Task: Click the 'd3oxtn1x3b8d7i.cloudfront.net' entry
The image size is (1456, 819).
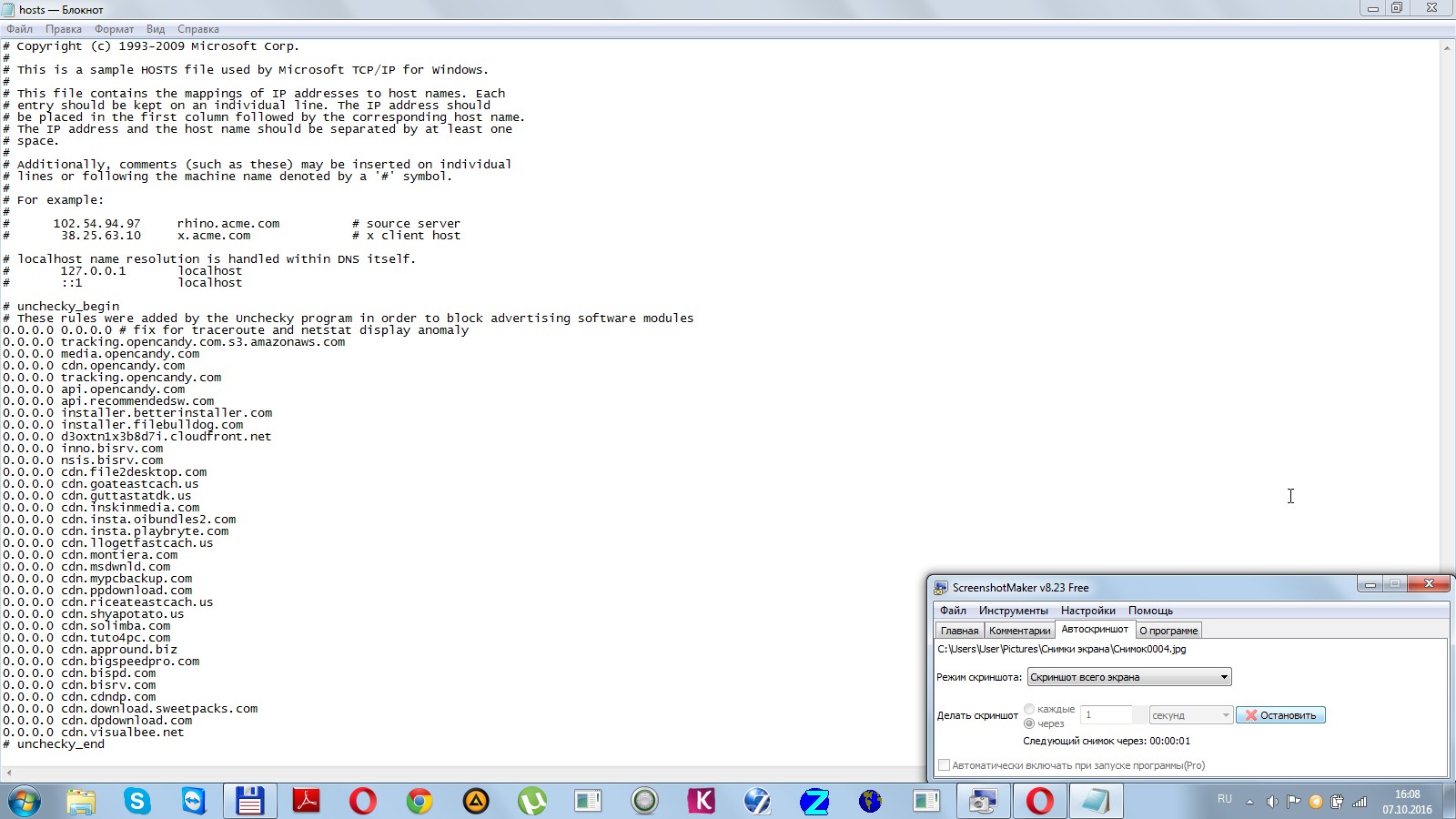Action: [x=167, y=437]
